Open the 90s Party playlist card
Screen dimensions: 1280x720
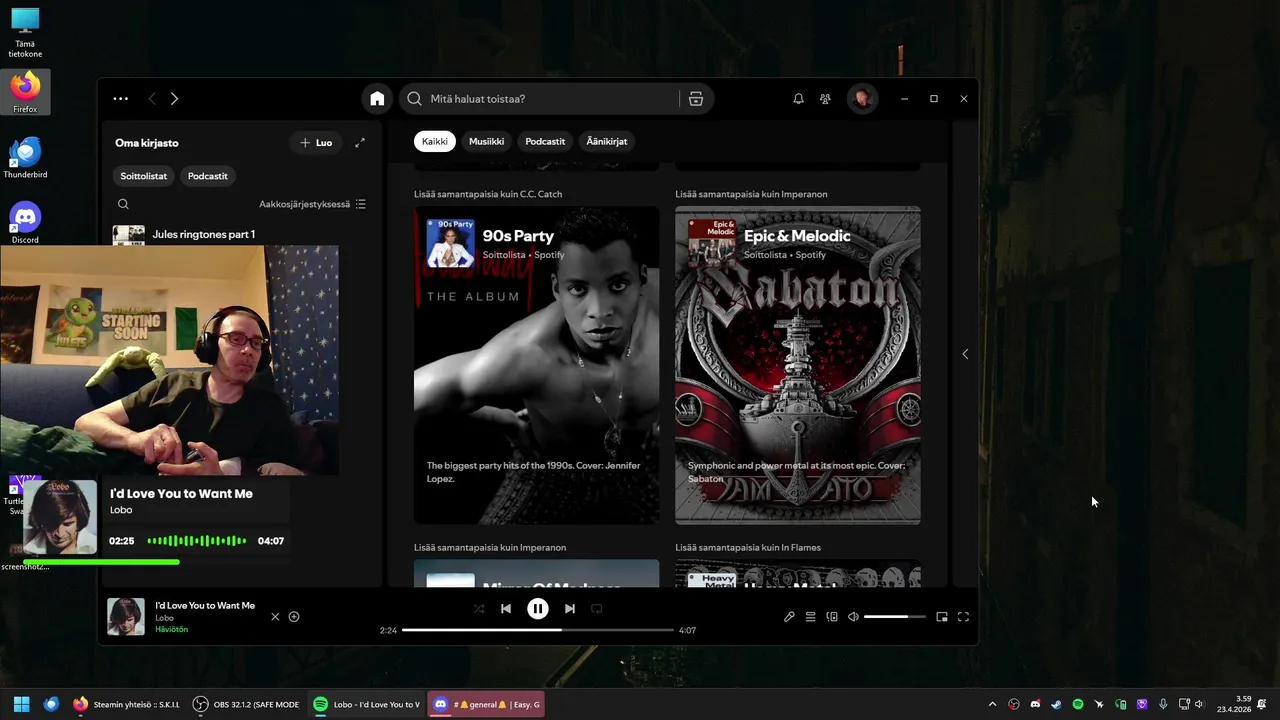tap(537, 365)
